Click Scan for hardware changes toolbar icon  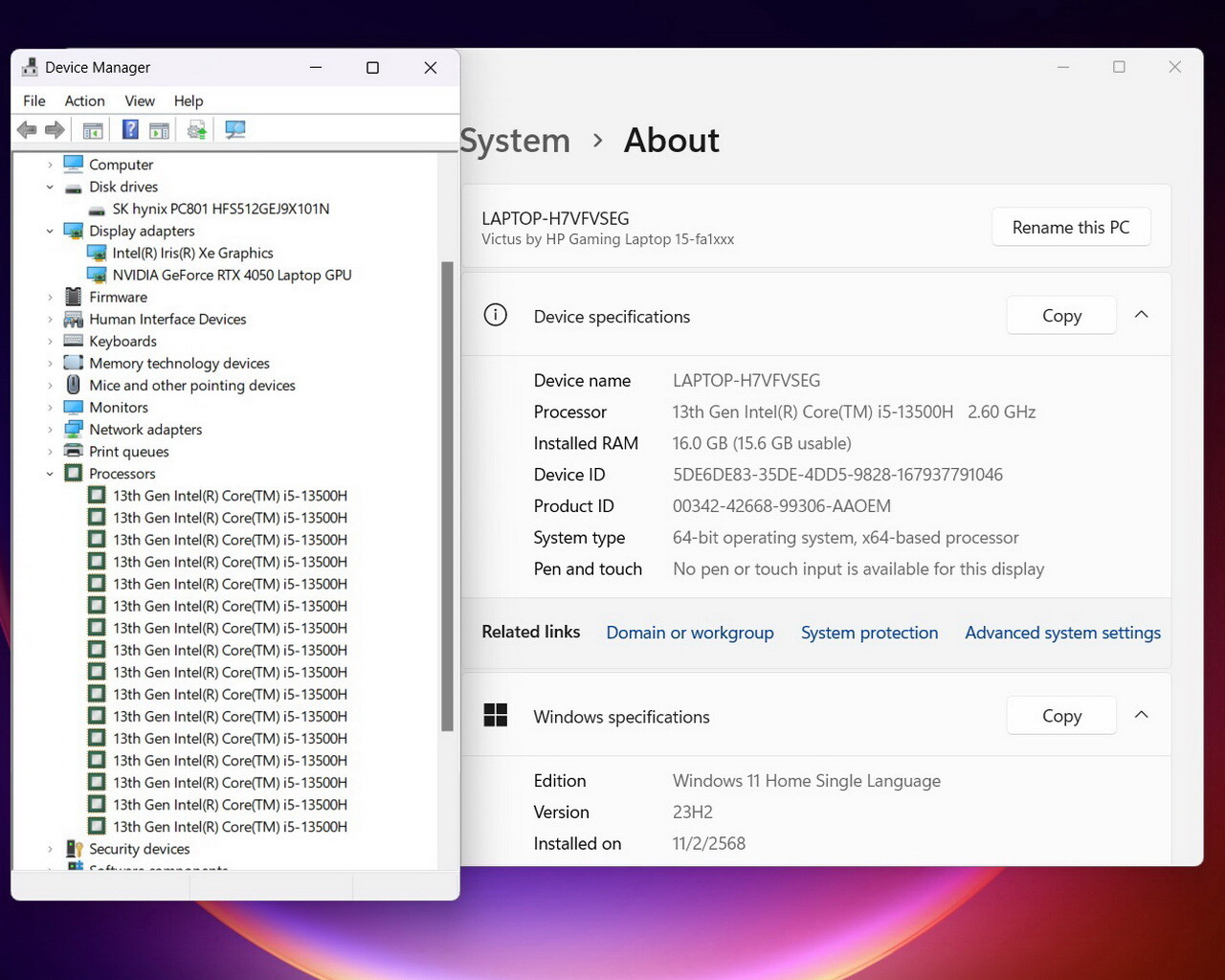234,130
